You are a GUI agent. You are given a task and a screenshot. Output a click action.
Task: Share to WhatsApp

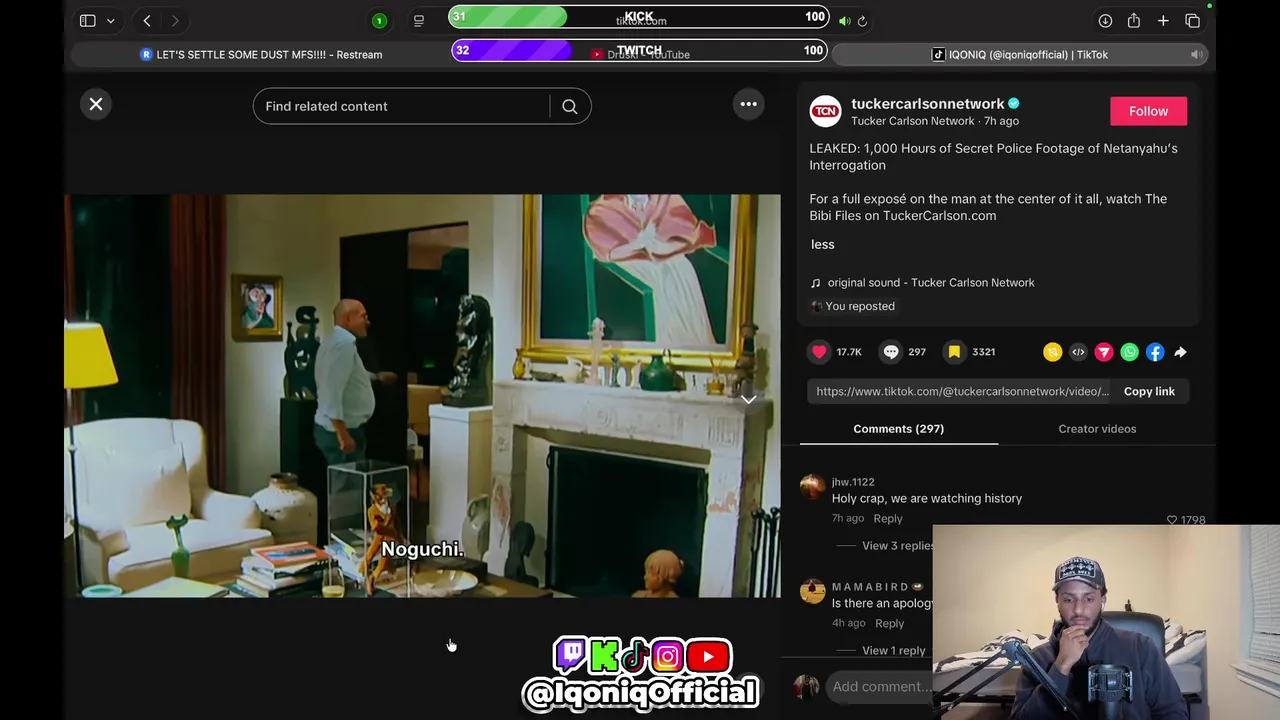click(1129, 352)
